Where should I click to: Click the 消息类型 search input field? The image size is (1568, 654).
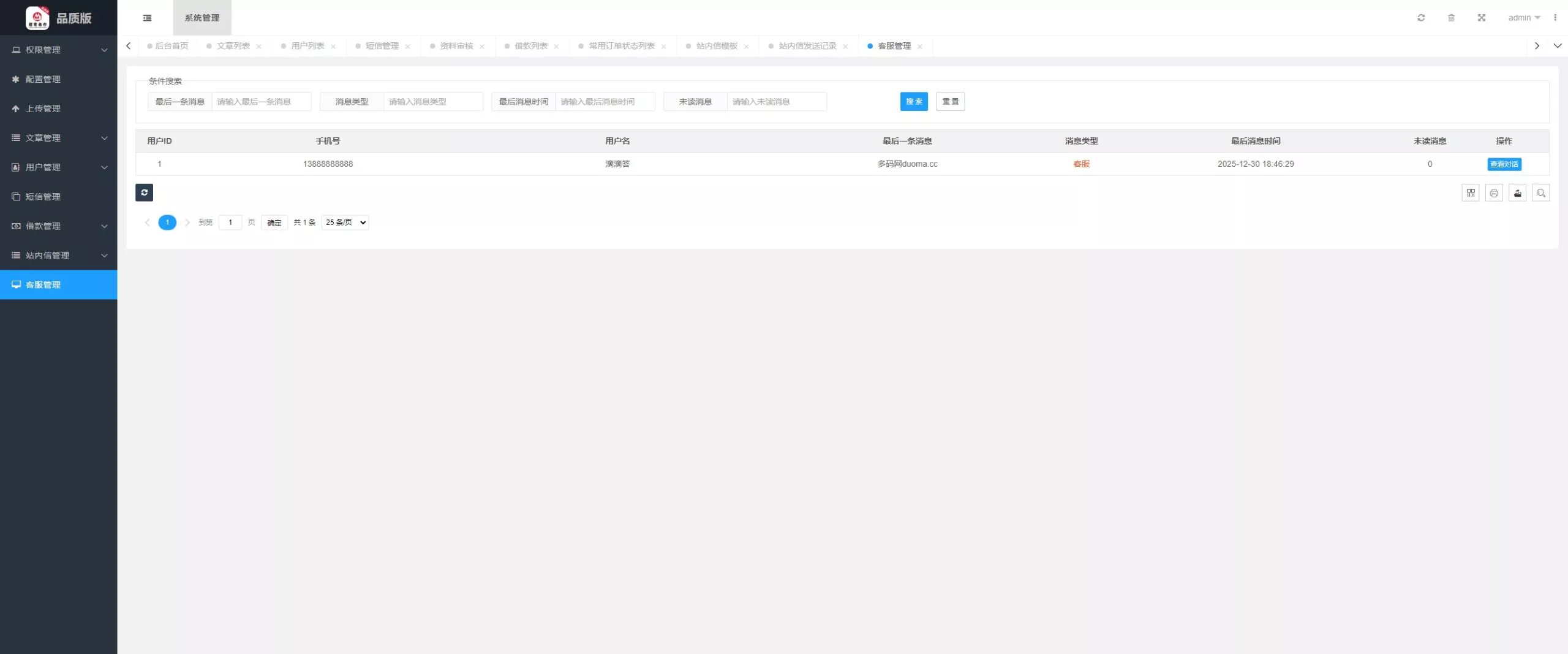click(x=432, y=102)
